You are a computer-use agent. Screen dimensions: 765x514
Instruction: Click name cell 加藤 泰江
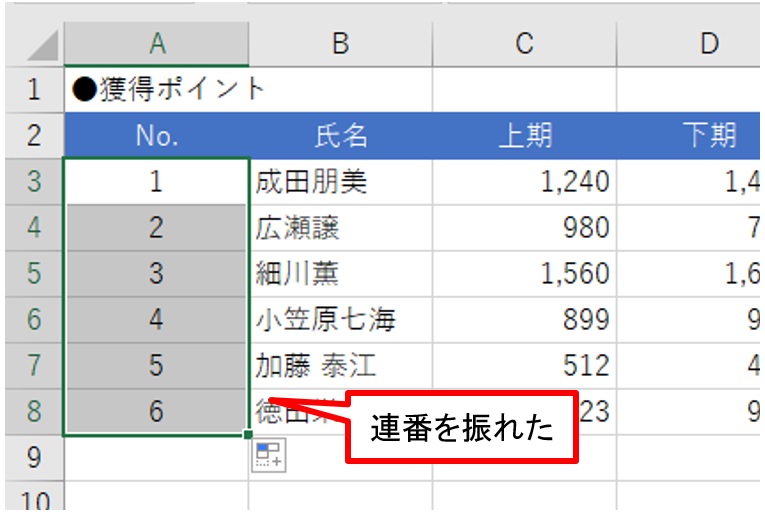click(341, 366)
